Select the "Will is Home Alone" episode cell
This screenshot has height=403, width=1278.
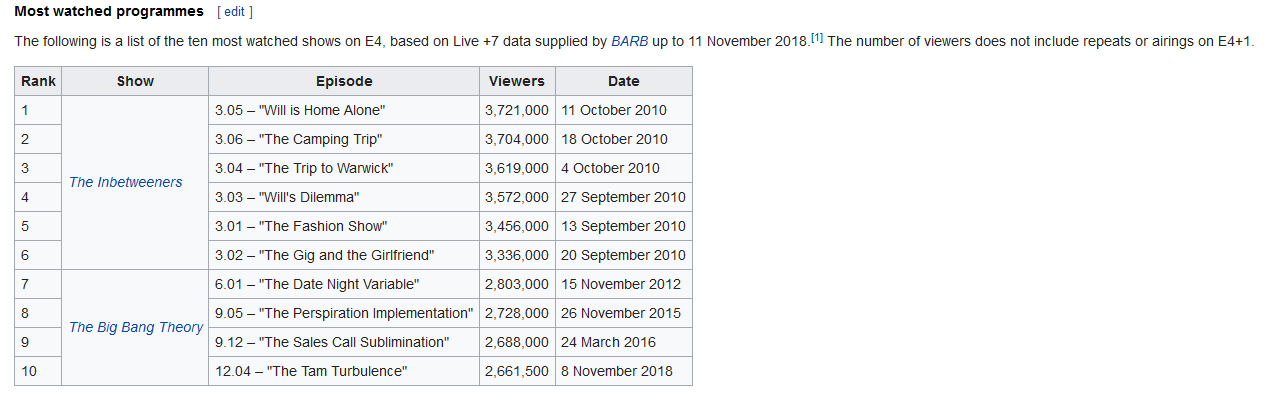pyautogui.click(x=344, y=110)
